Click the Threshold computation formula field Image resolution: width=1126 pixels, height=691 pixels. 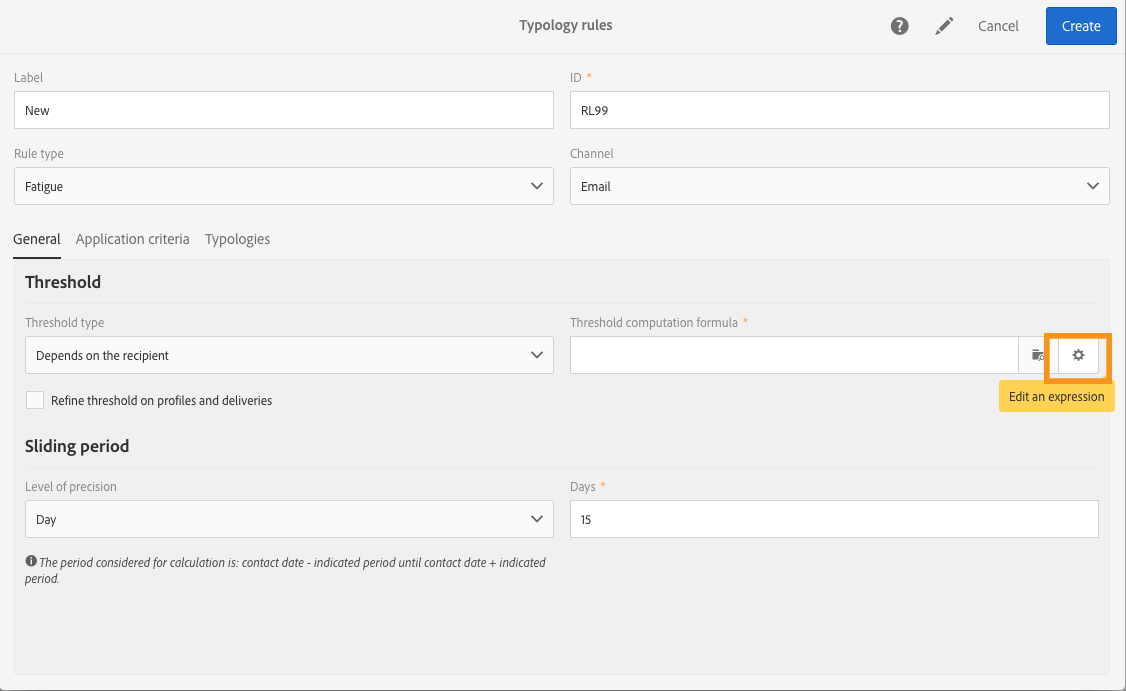(794, 355)
